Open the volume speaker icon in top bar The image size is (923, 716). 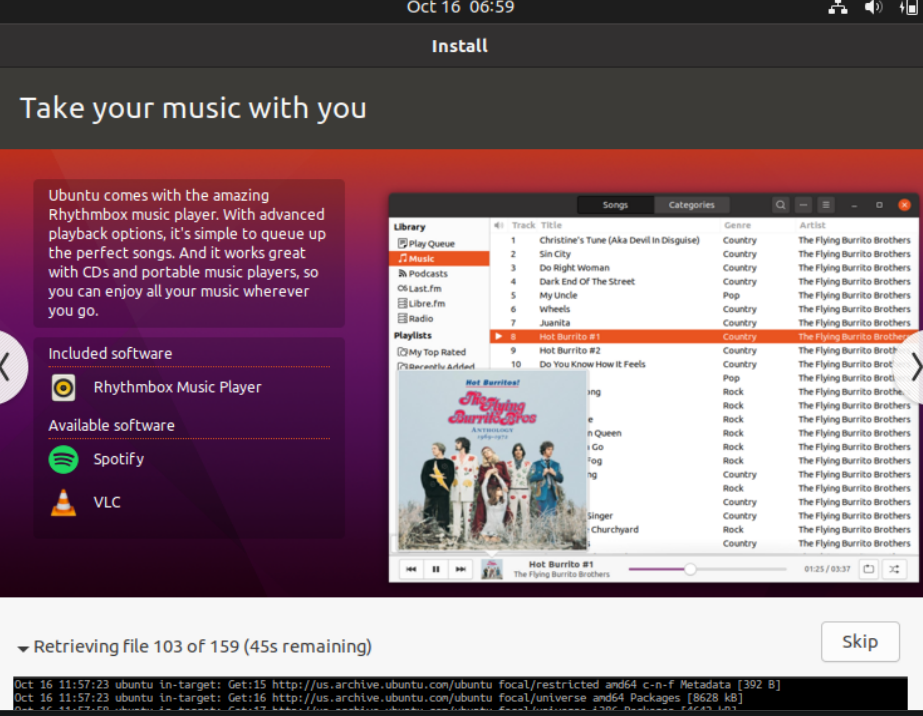click(x=872, y=8)
